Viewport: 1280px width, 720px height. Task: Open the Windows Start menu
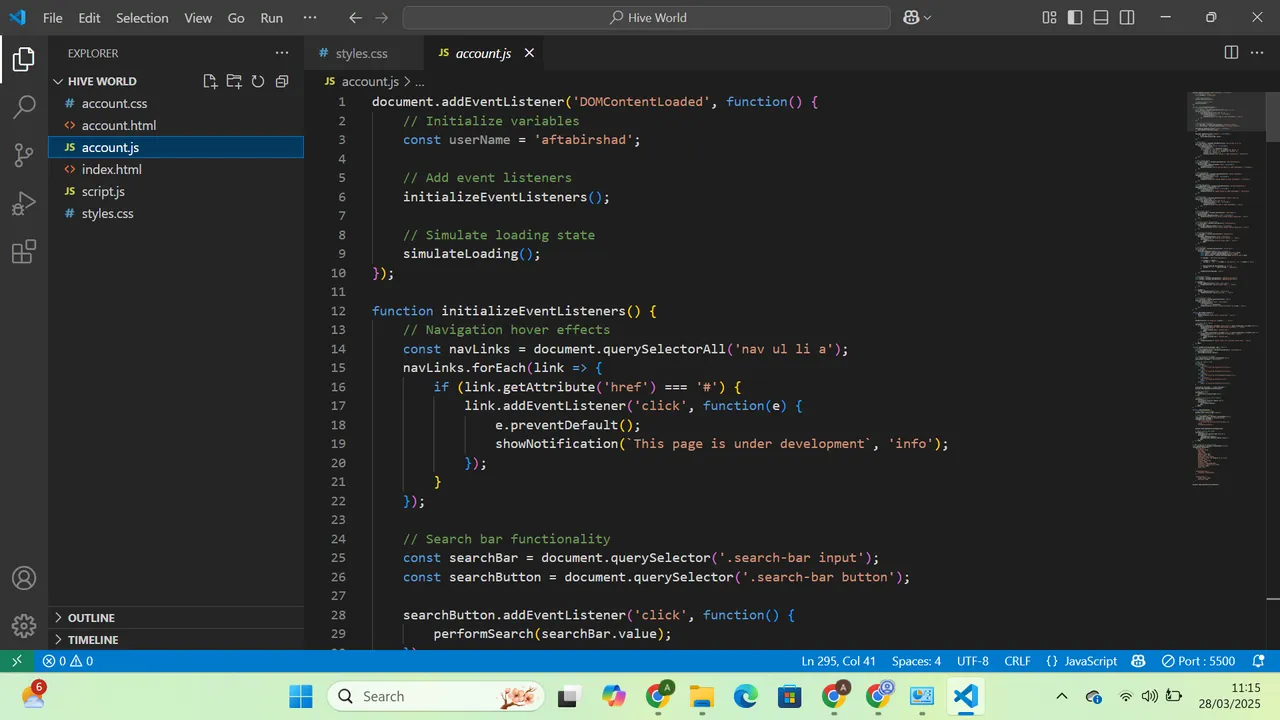(x=301, y=696)
